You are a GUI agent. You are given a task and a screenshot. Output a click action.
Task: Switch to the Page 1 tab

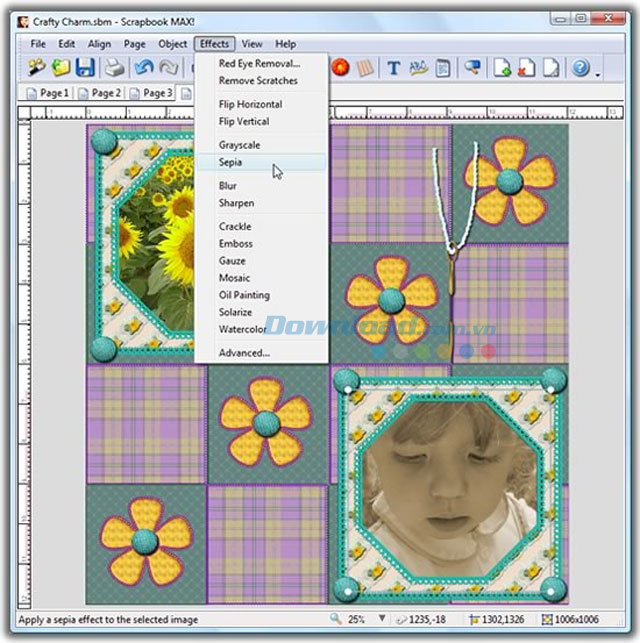pos(47,93)
